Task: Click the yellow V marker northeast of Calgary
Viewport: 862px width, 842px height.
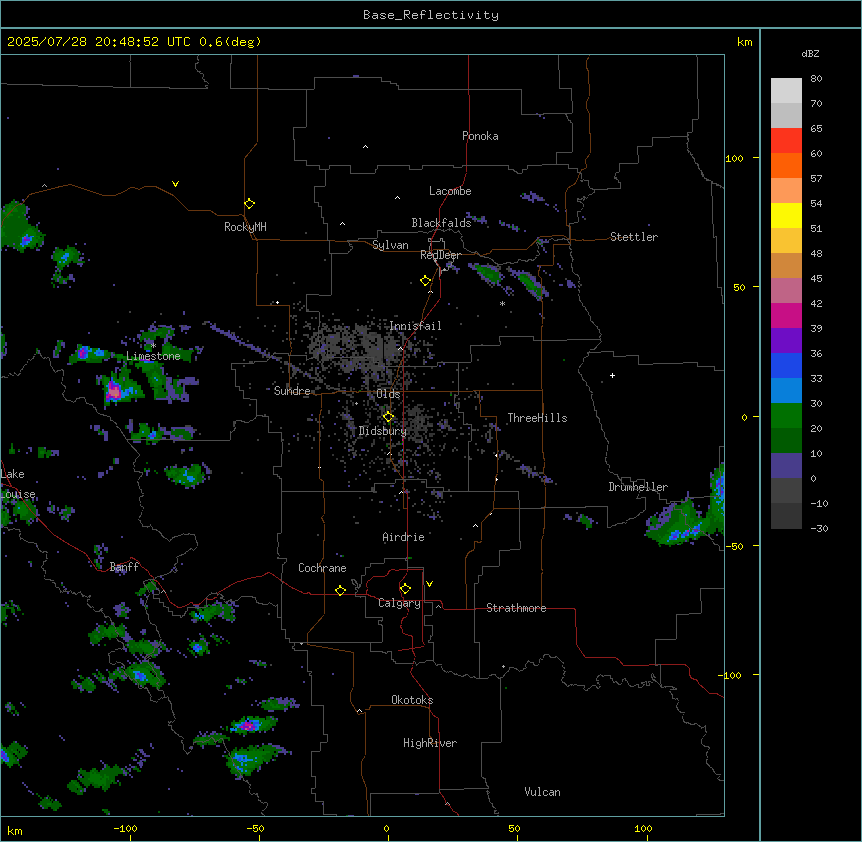Action: (x=429, y=584)
